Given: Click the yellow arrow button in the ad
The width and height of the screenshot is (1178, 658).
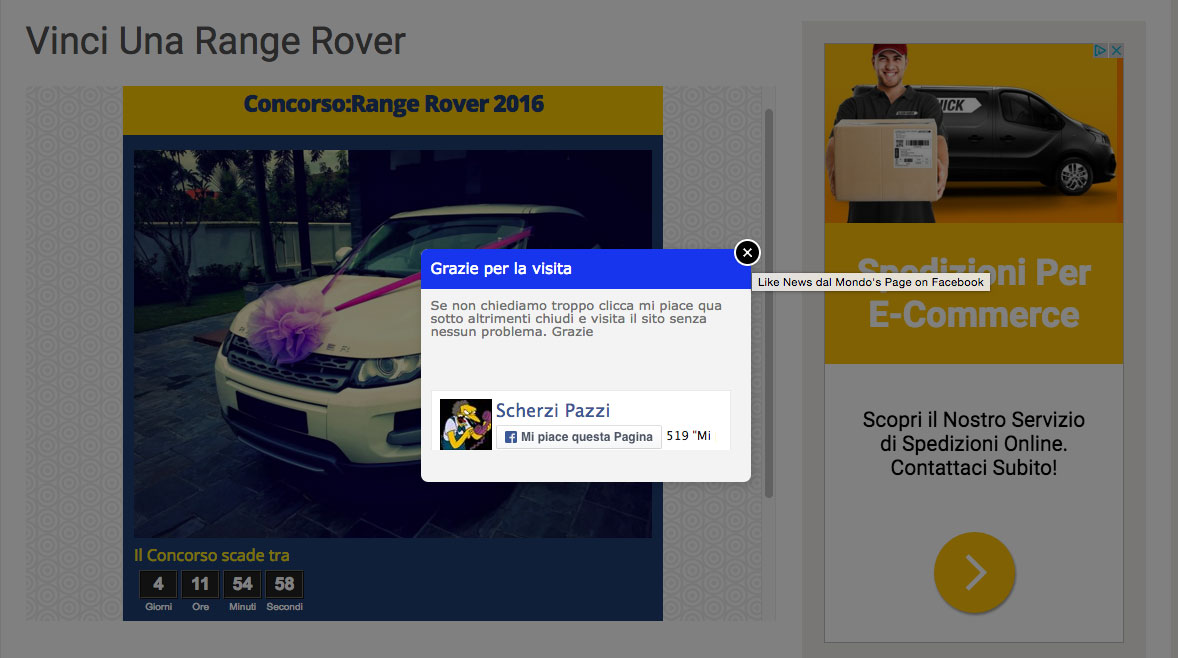Looking at the screenshot, I should [974, 572].
